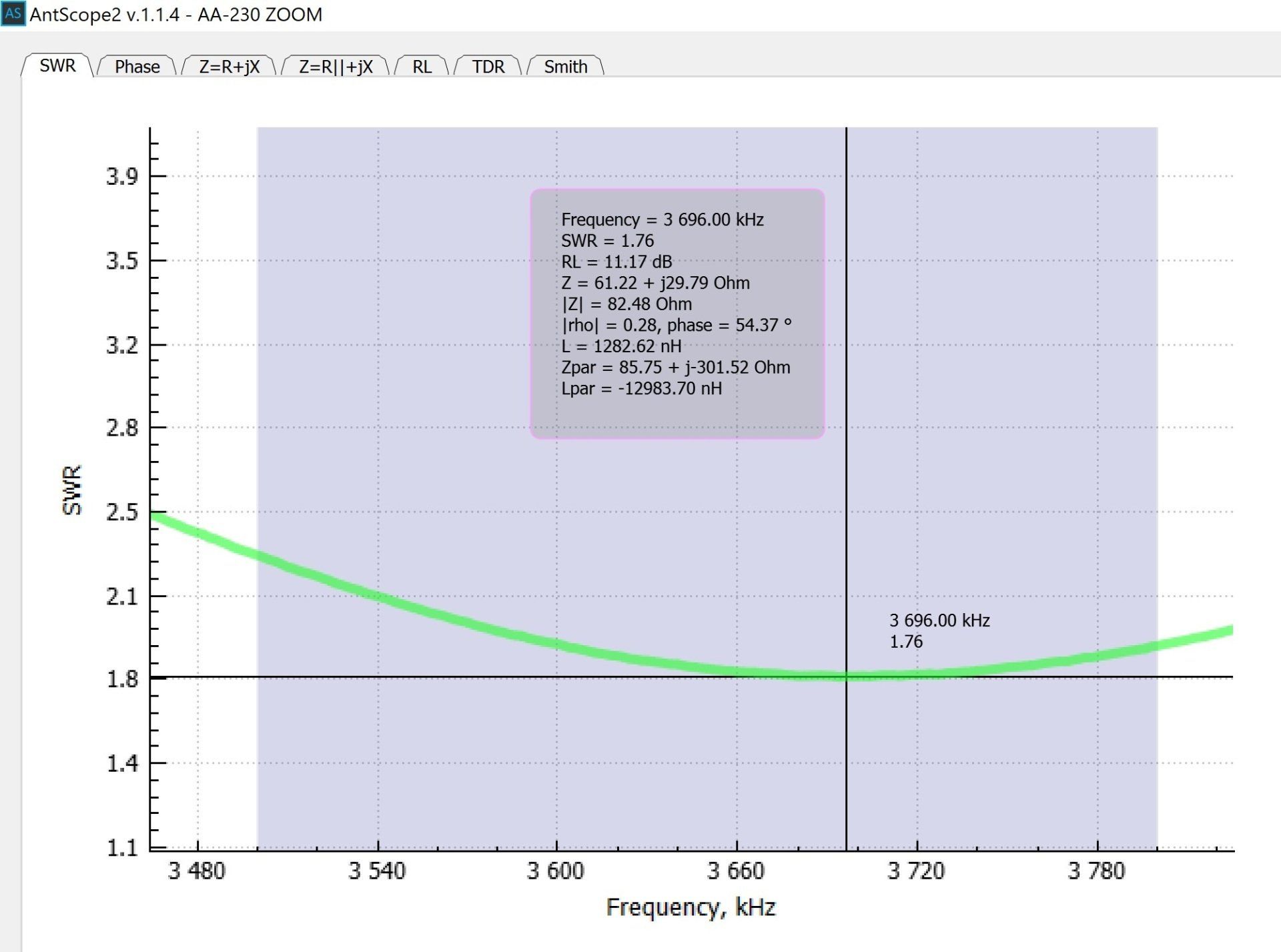Click the 'Frequency, kHz' axis title
Screen dimensions: 1281x952
click(x=691, y=907)
